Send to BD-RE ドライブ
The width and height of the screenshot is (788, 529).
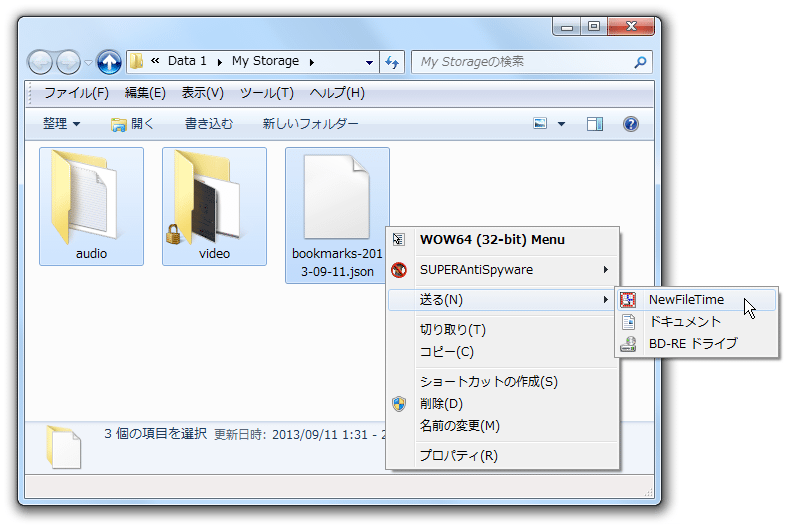[697, 344]
